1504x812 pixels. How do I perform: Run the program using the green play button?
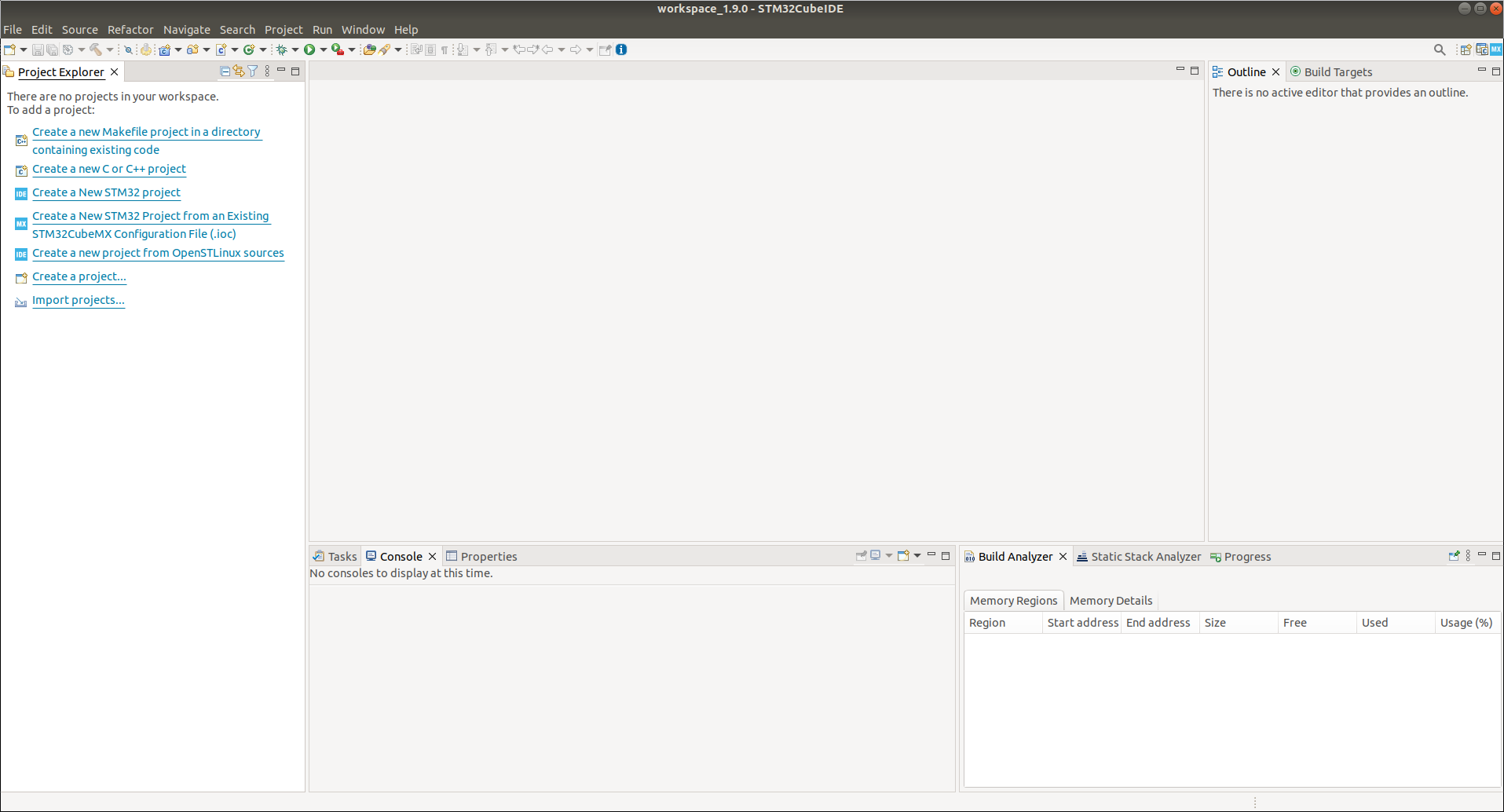(x=309, y=49)
